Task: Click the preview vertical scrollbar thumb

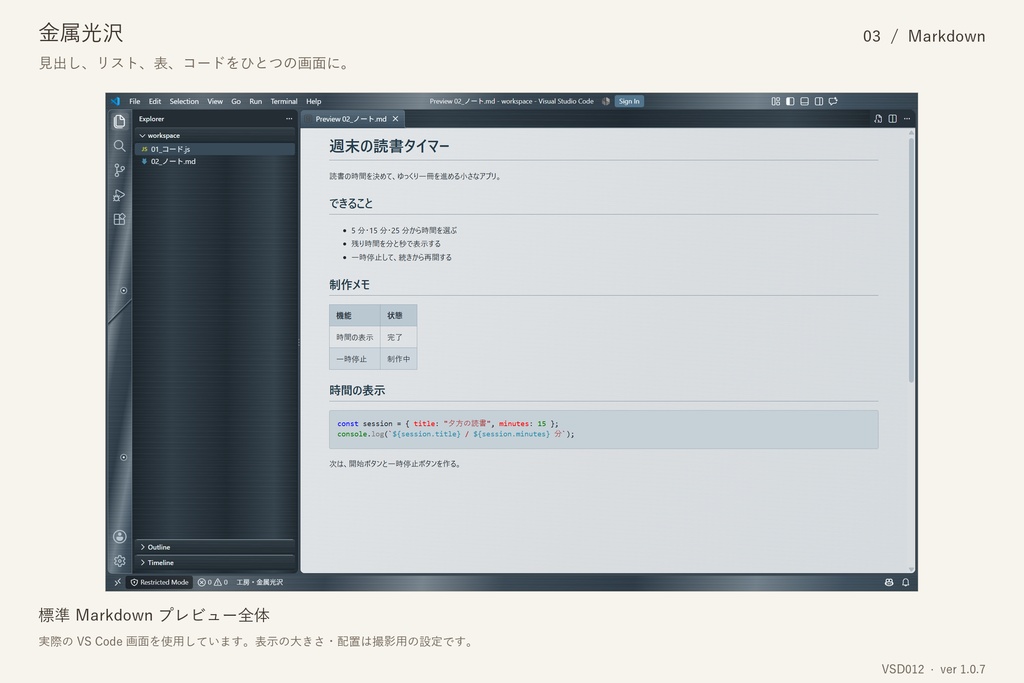Action: click(911, 259)
